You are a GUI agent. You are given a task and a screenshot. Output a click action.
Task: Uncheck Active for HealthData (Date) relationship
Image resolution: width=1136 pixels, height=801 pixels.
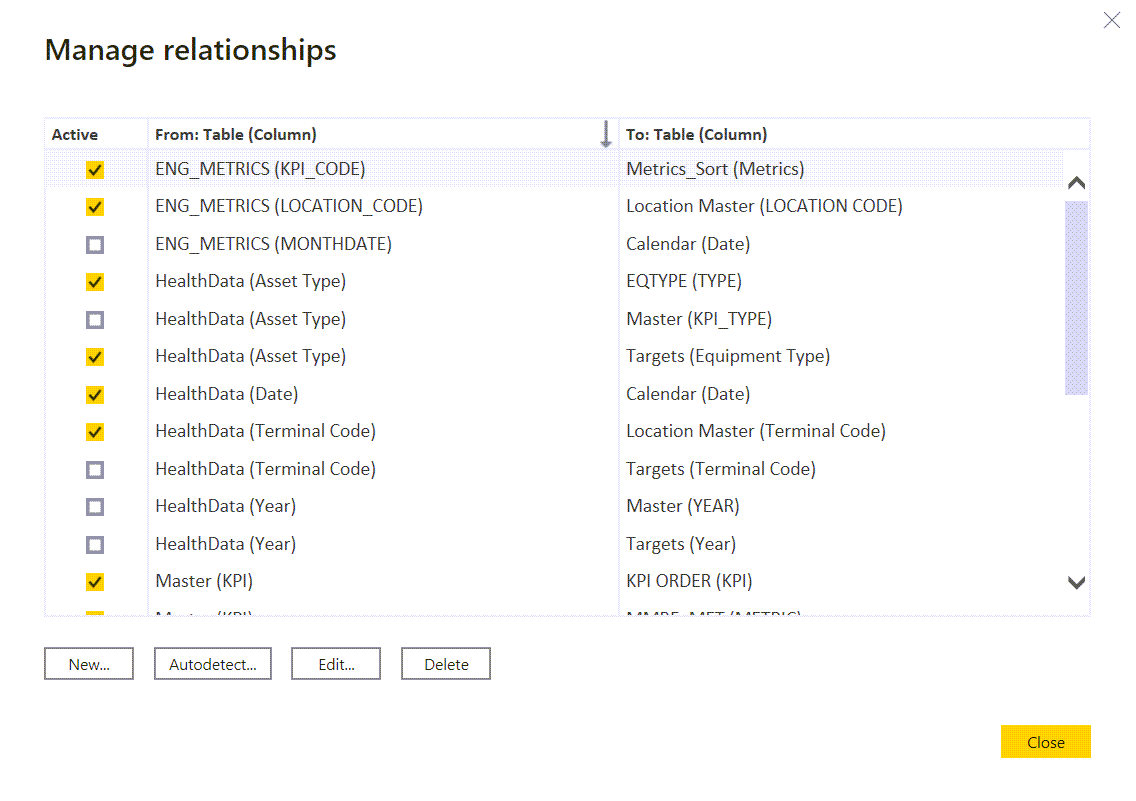coord(95,395)
